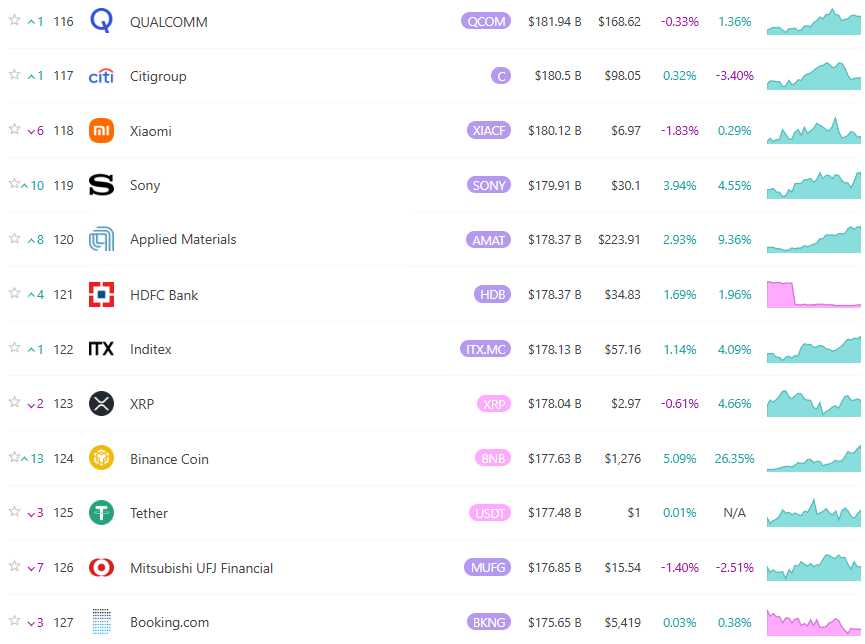This screenshot has width=865, height=644.
Task: Click the Xiaomi orange logo
Action: (x=101, y=131)
